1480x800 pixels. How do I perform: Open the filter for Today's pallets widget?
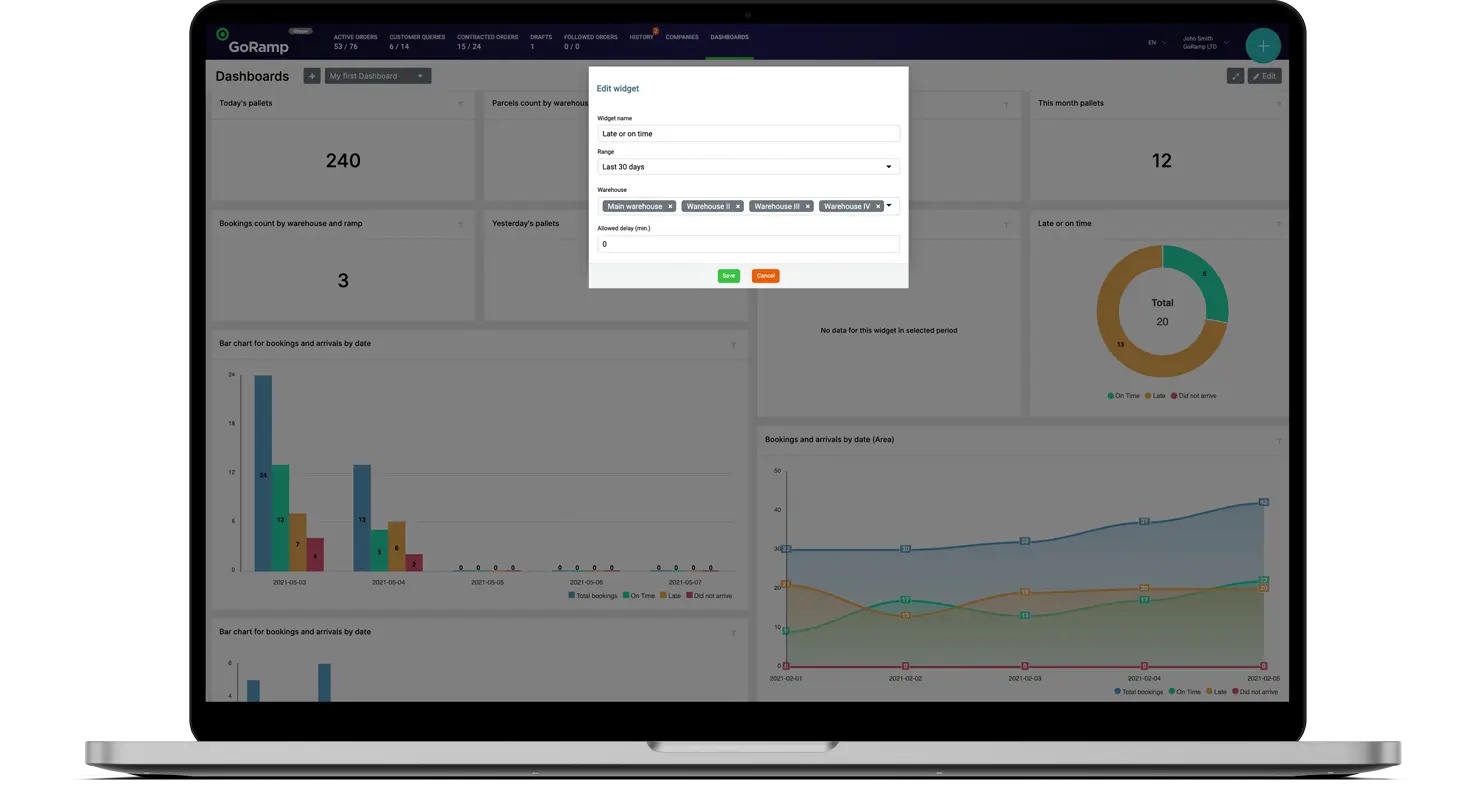tap(461, 103)
